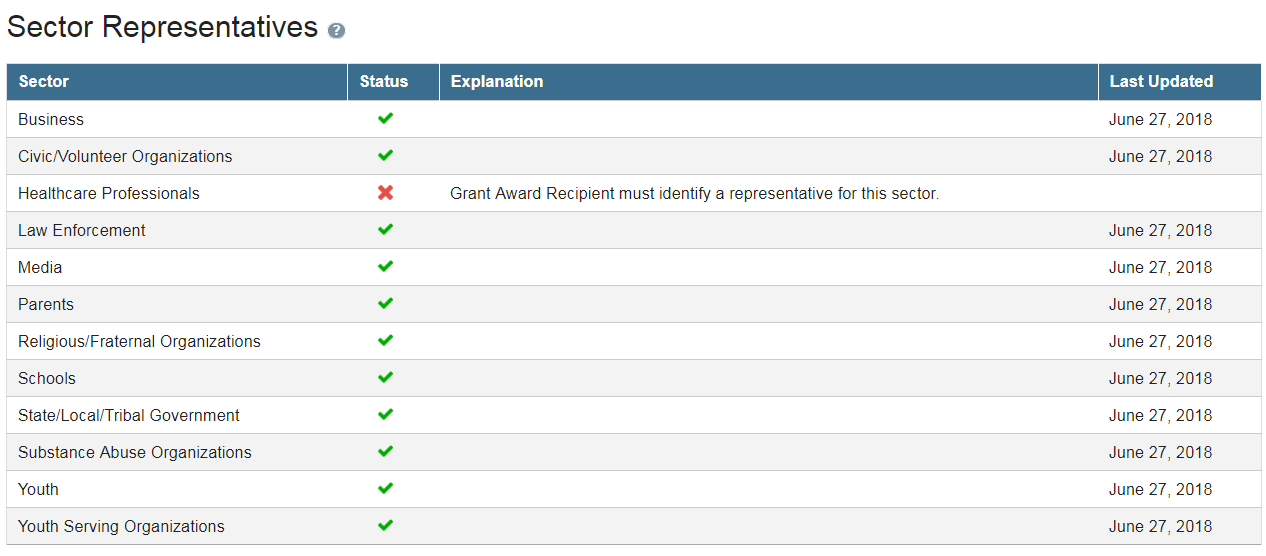The height and width of the screenshot is (556, 1266).
Task: Select the State/Local/Tribal Government sector name
Action: (x=129, y=416)
